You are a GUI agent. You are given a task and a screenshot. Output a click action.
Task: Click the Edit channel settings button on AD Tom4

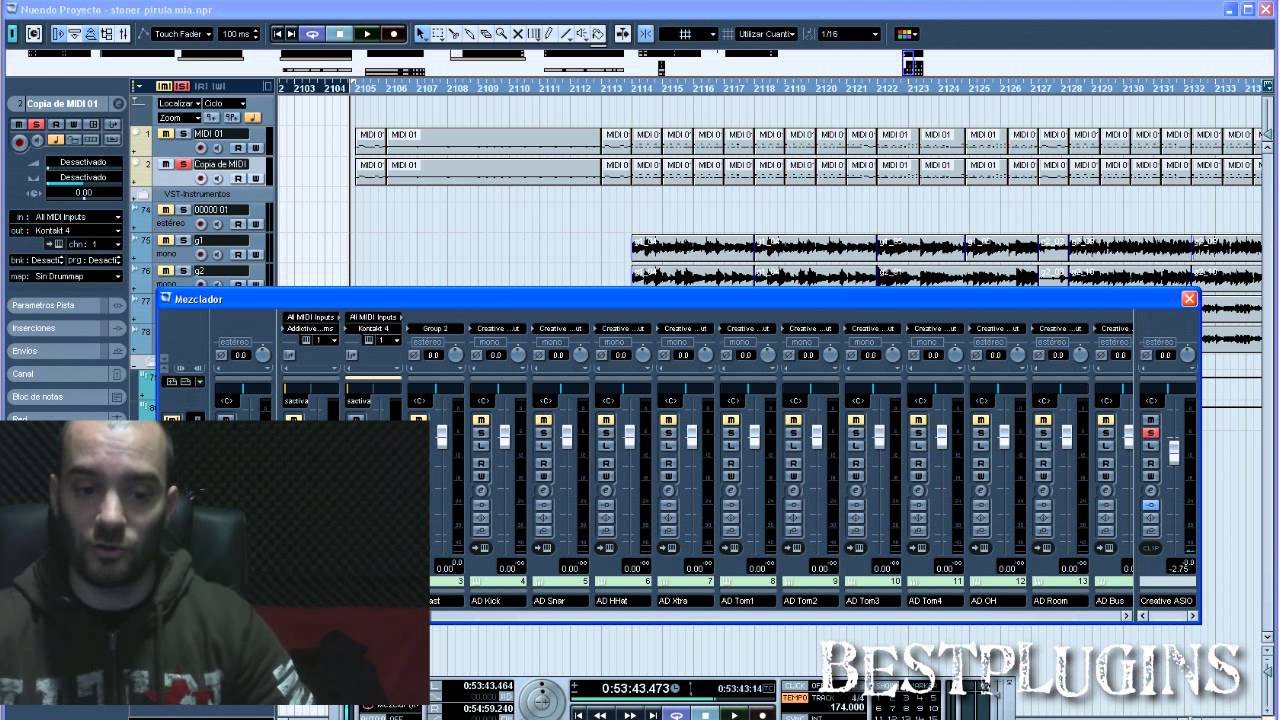(918, 491)
